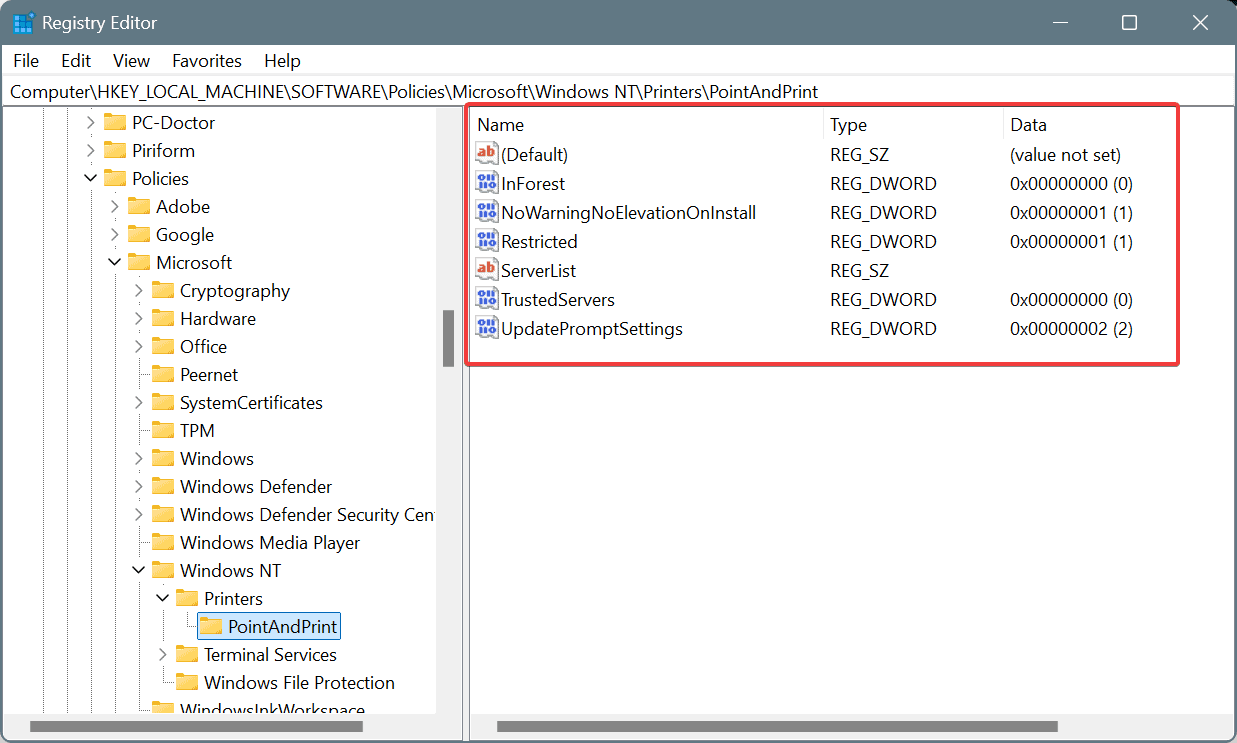1237x743 pixels.
Task: Click the tree pane vertical scrollbar thumb
Action: 449,338
